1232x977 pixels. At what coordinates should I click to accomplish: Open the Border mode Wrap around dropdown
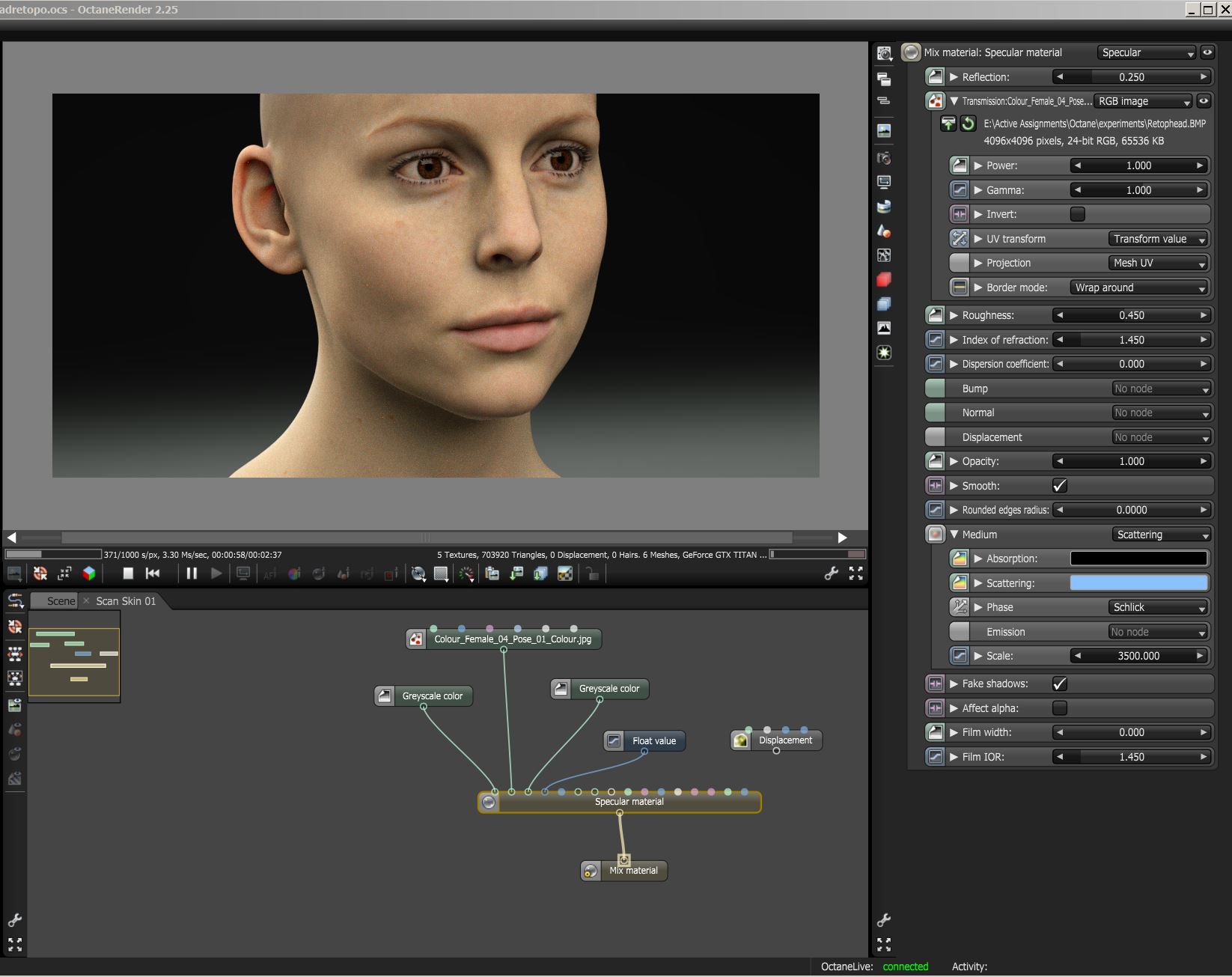[1139, 287]
